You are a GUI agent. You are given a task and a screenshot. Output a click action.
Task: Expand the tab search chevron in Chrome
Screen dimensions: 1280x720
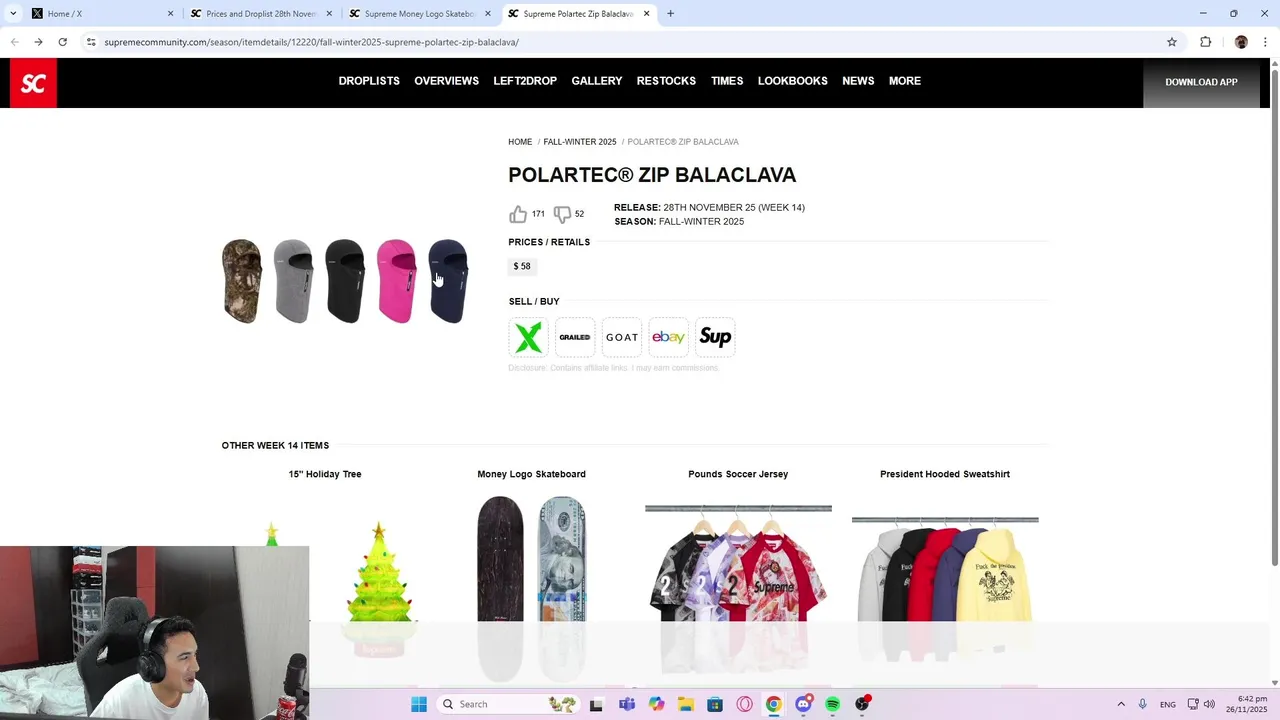13,13
